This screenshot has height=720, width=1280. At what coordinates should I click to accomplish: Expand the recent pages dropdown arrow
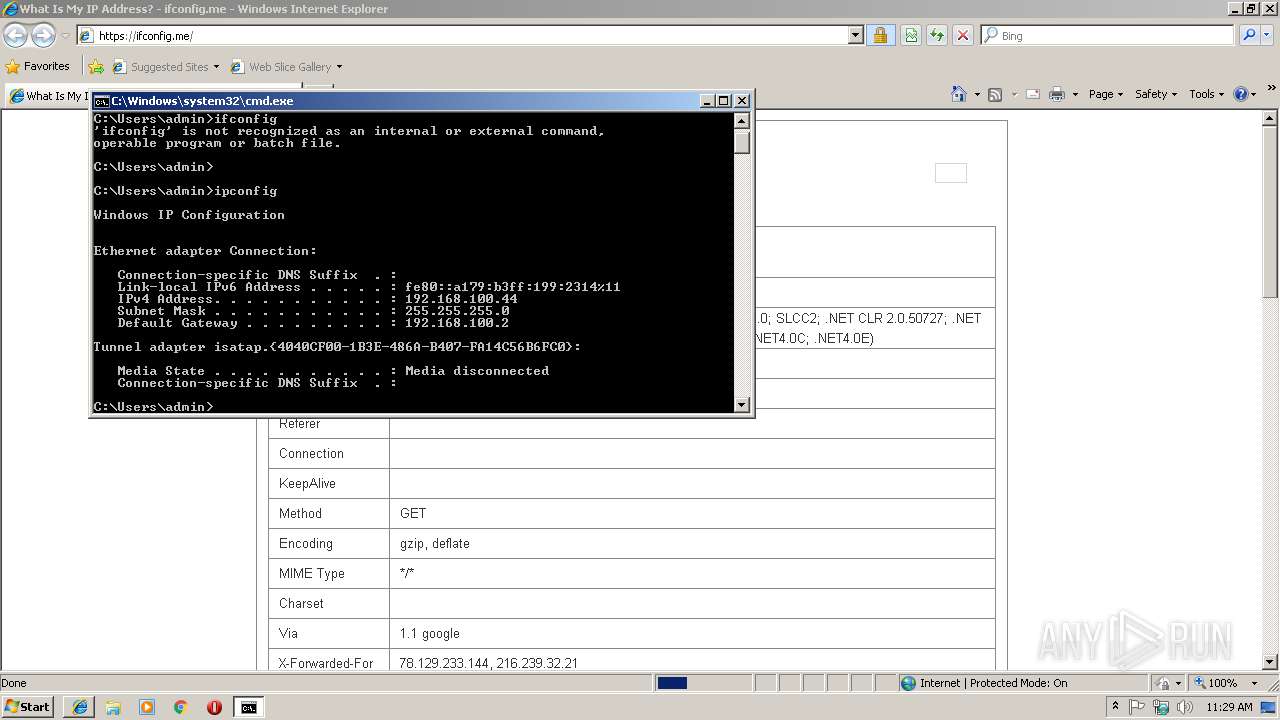tap(65, 36)
